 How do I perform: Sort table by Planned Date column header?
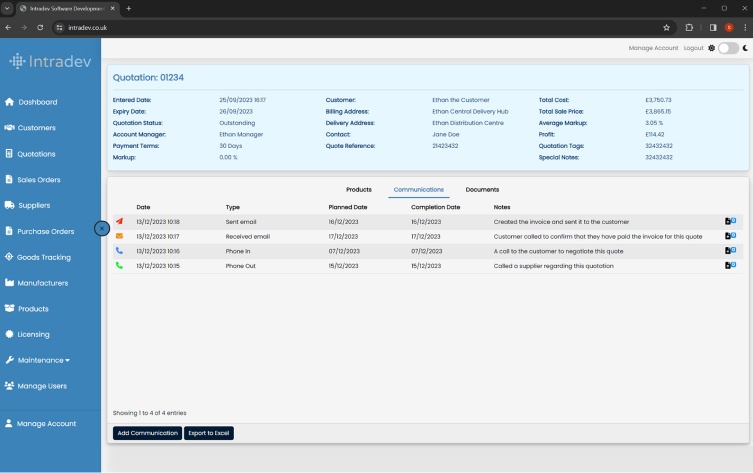[x=348, y=207]
